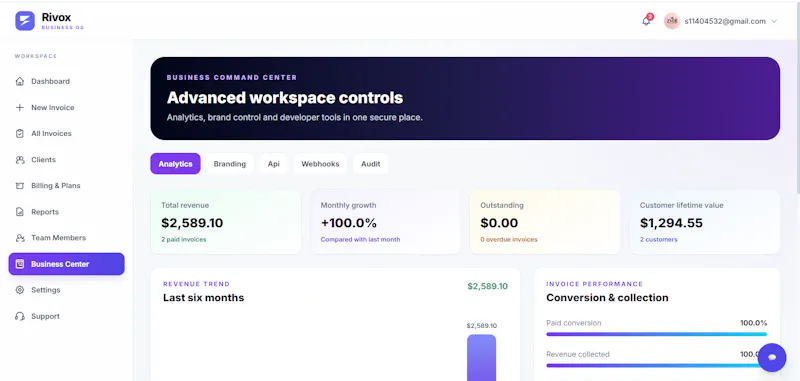Open the chat bubble widget

772,358
